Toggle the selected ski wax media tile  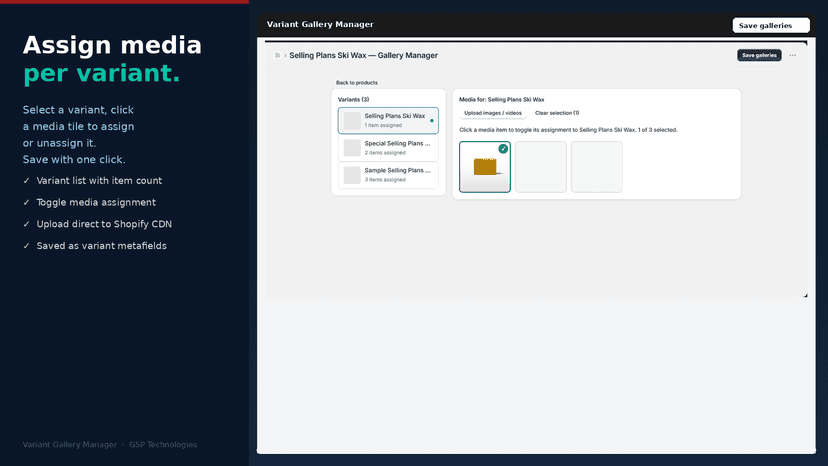(485, 167)
